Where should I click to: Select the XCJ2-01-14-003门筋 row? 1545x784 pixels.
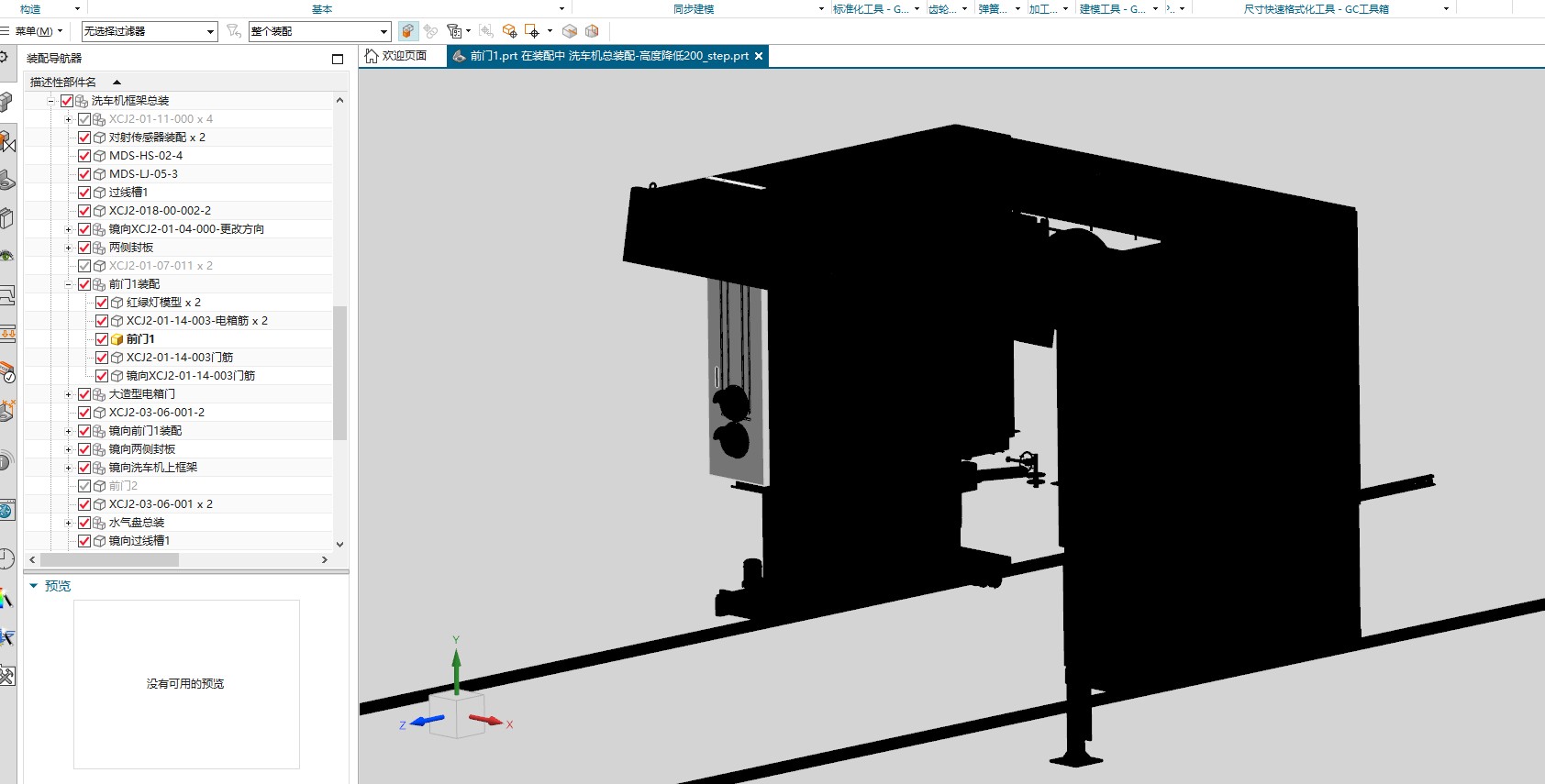pos(180,358)
